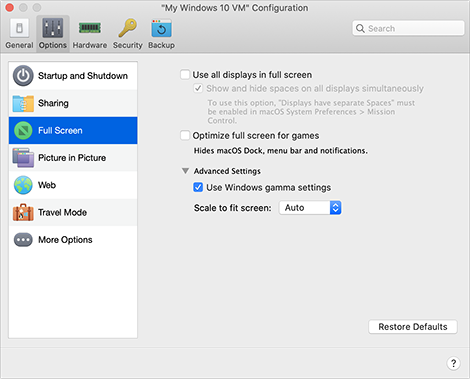Select Sharing in the sidebar list
This screenshot has width=470, height=379.
73,103
